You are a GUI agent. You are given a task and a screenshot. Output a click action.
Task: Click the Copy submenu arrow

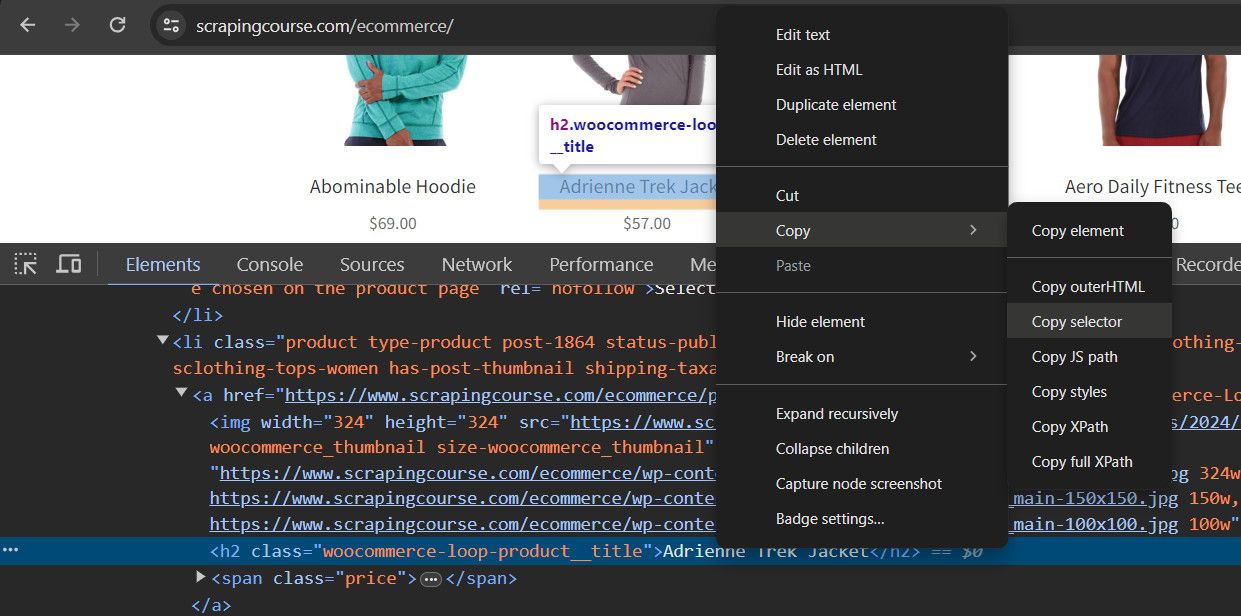coord(973,231)
